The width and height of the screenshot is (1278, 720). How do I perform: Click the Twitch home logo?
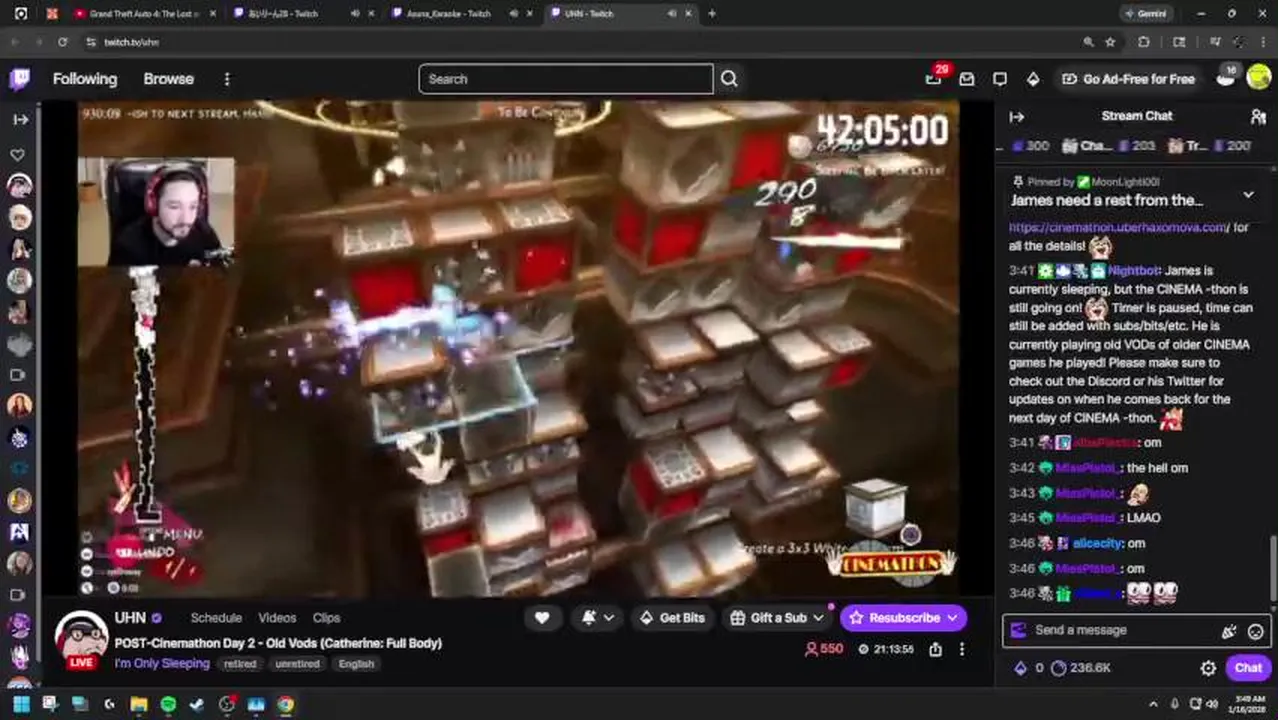[19, 79]
